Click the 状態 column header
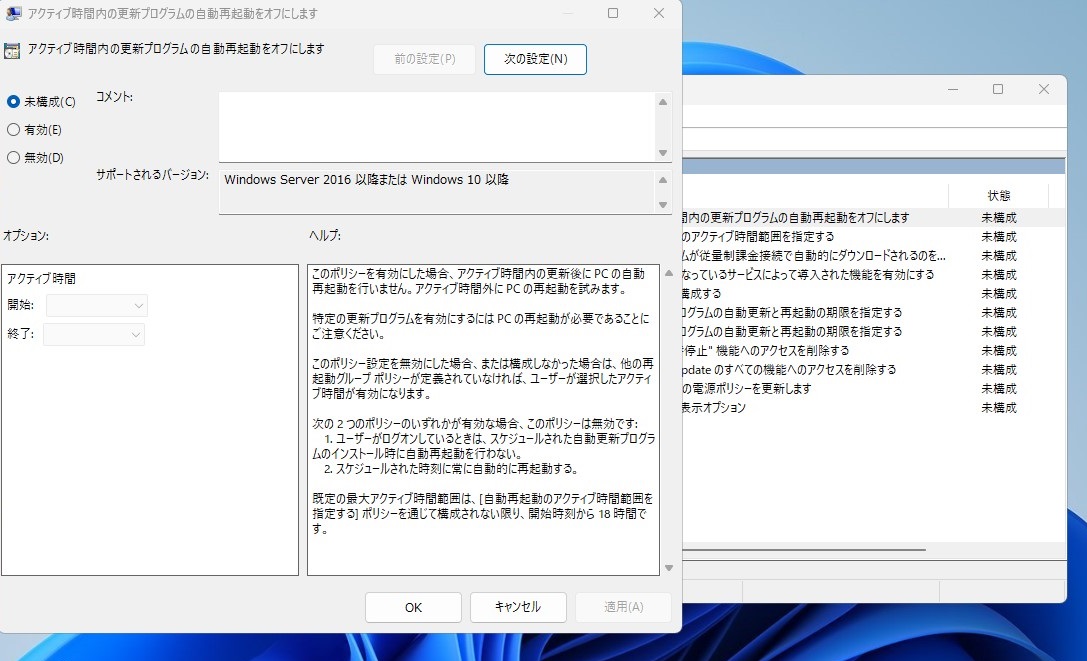 [998, 195]
